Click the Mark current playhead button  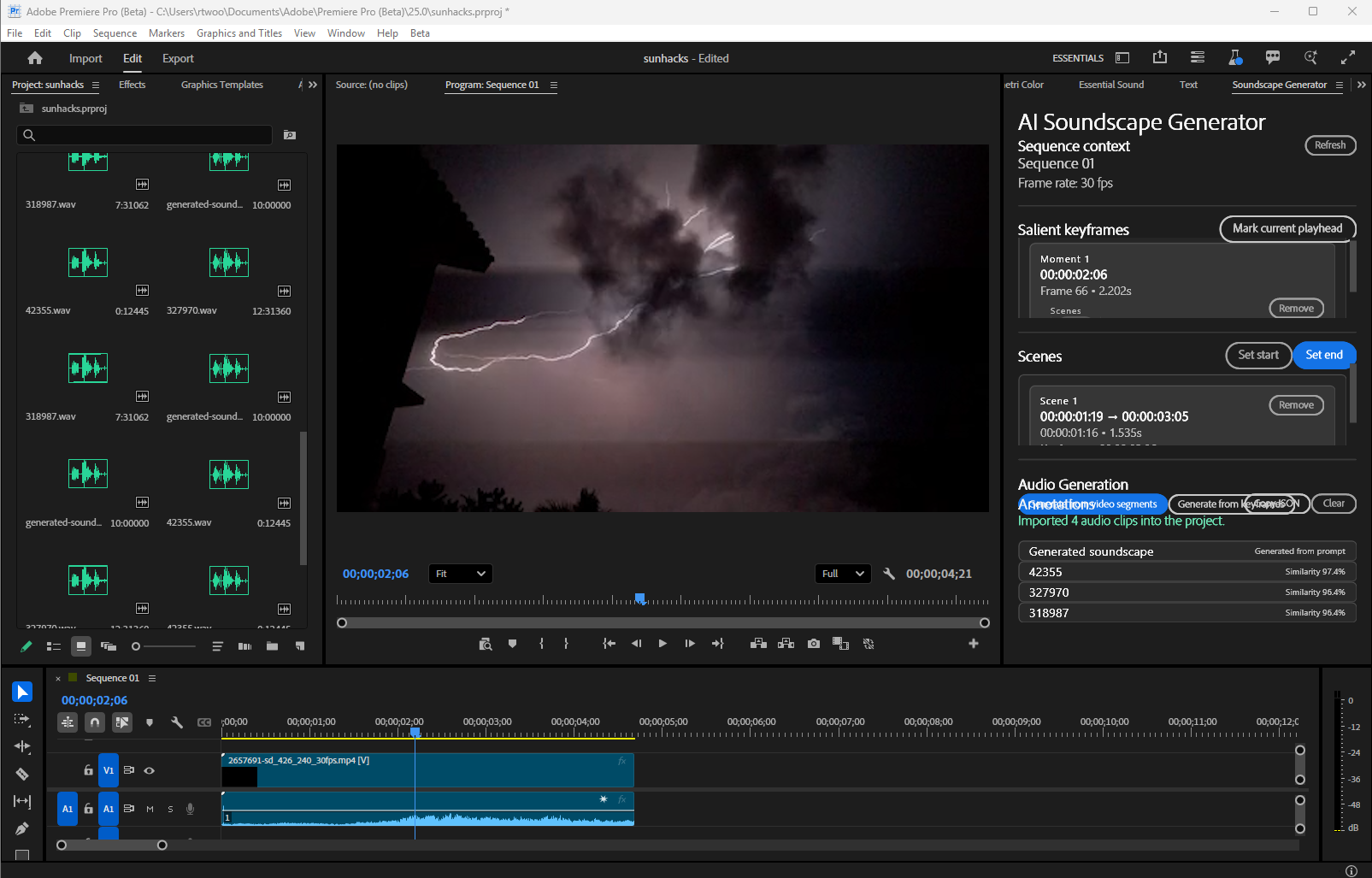pos(1287,228)
